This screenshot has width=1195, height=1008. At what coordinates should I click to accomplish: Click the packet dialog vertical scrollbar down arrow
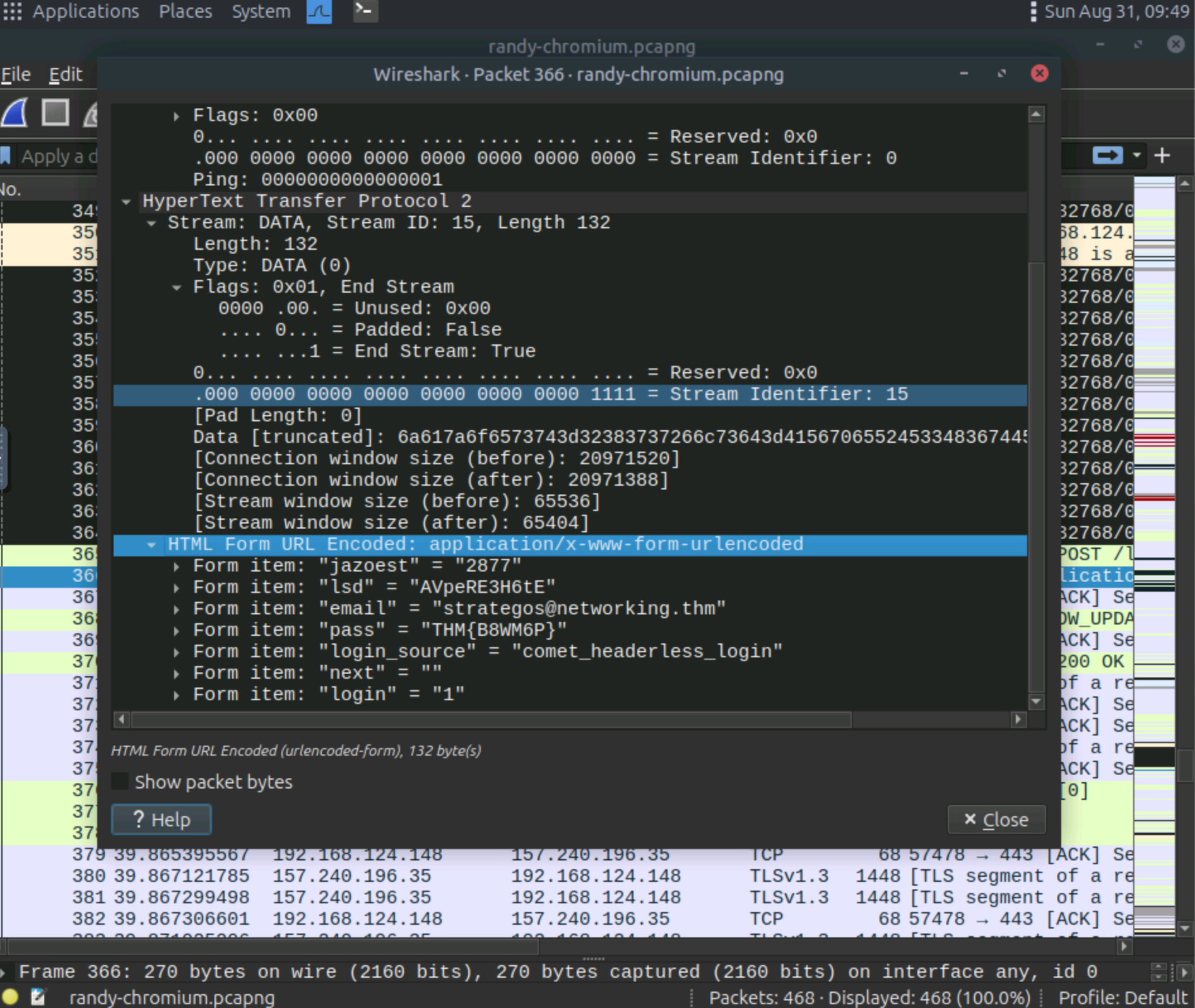click(x=1036, y=701)
